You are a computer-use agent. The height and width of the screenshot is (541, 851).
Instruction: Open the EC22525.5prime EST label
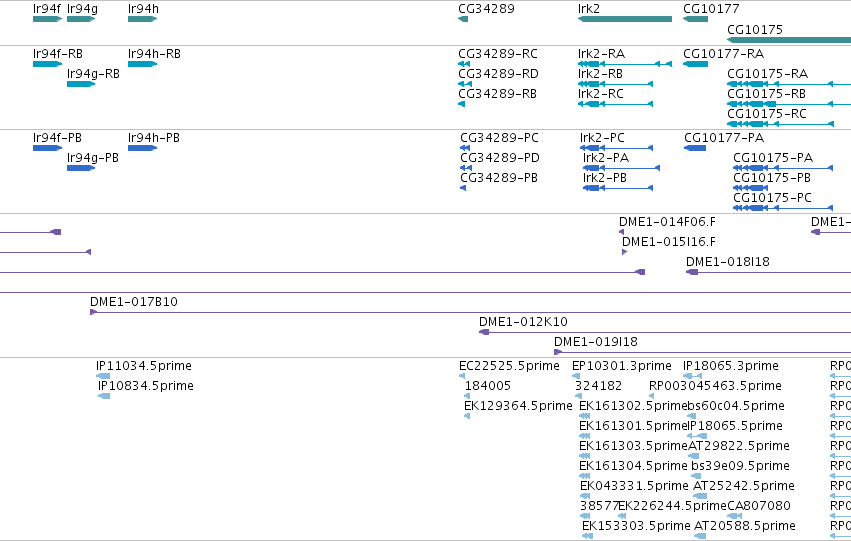coord(509,366)
